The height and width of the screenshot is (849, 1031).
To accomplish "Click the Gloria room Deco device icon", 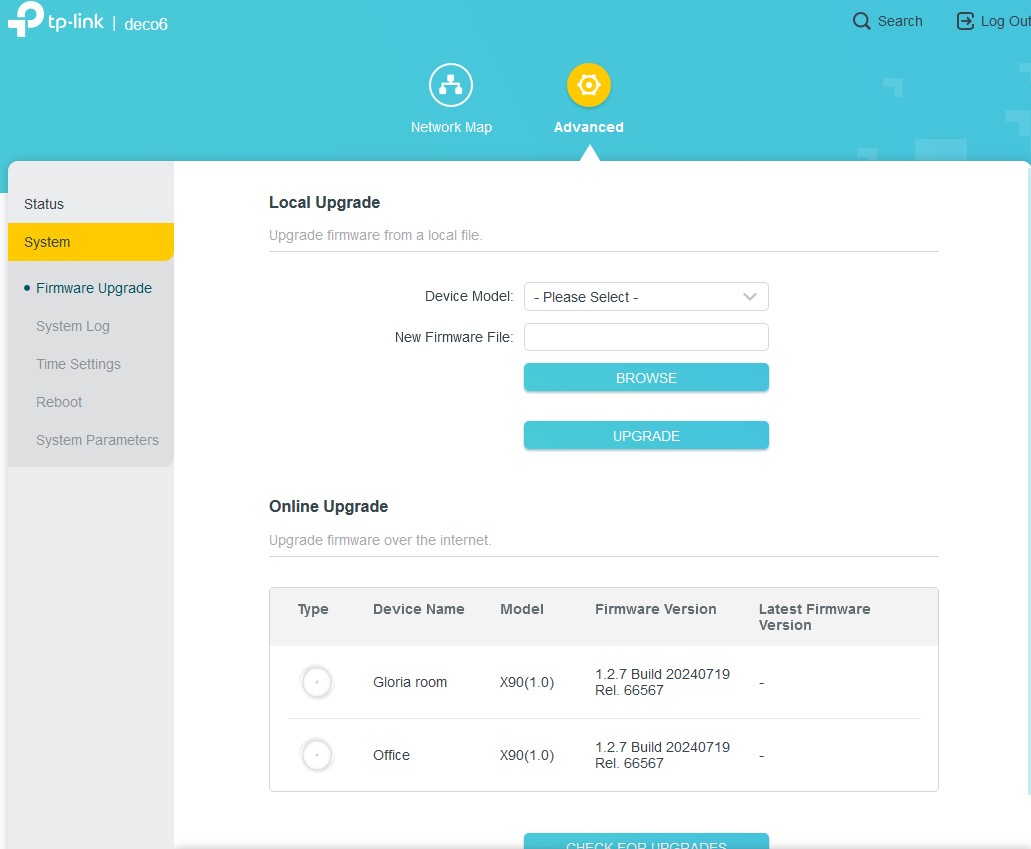I will coord(317,682).
